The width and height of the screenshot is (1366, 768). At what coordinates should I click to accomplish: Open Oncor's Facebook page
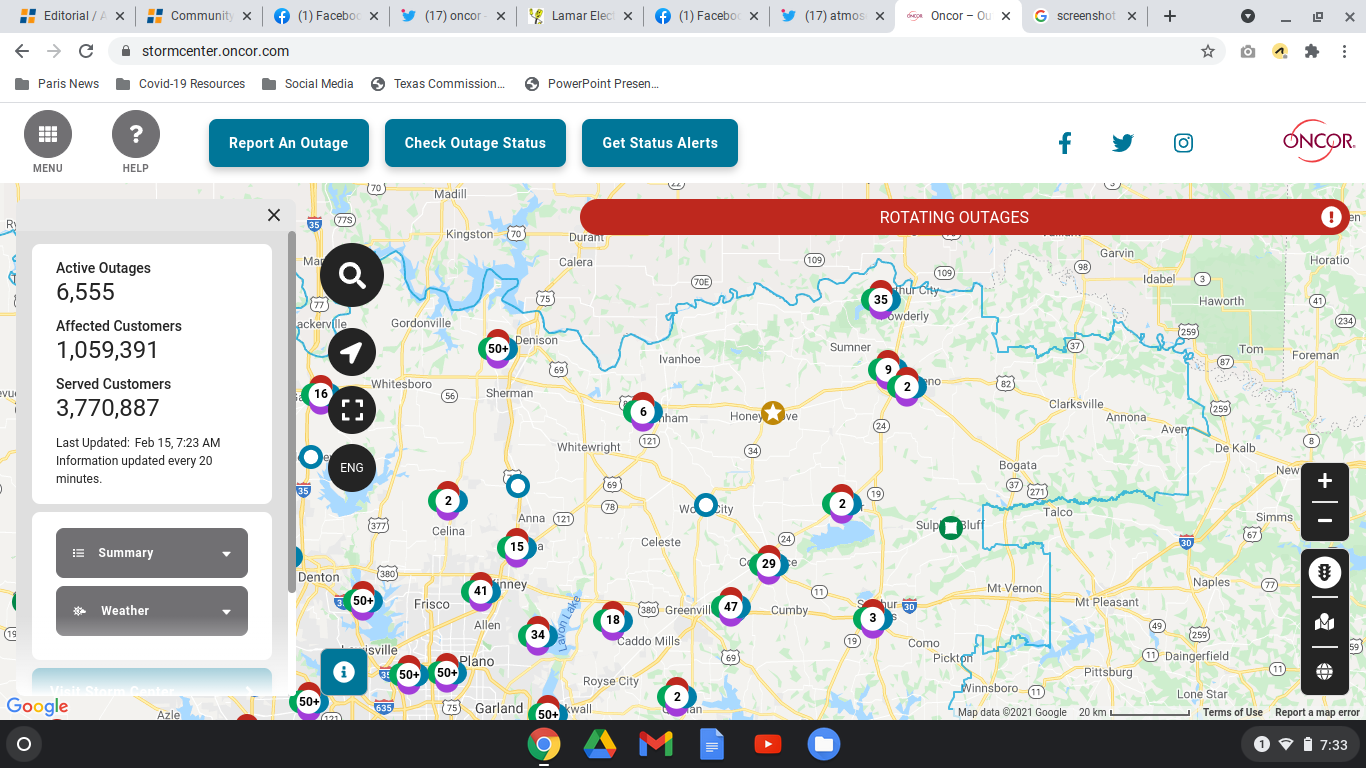1065,143
